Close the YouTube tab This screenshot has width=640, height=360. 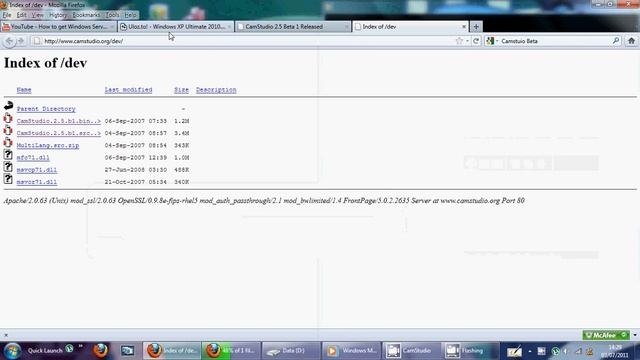coord(112,27)
